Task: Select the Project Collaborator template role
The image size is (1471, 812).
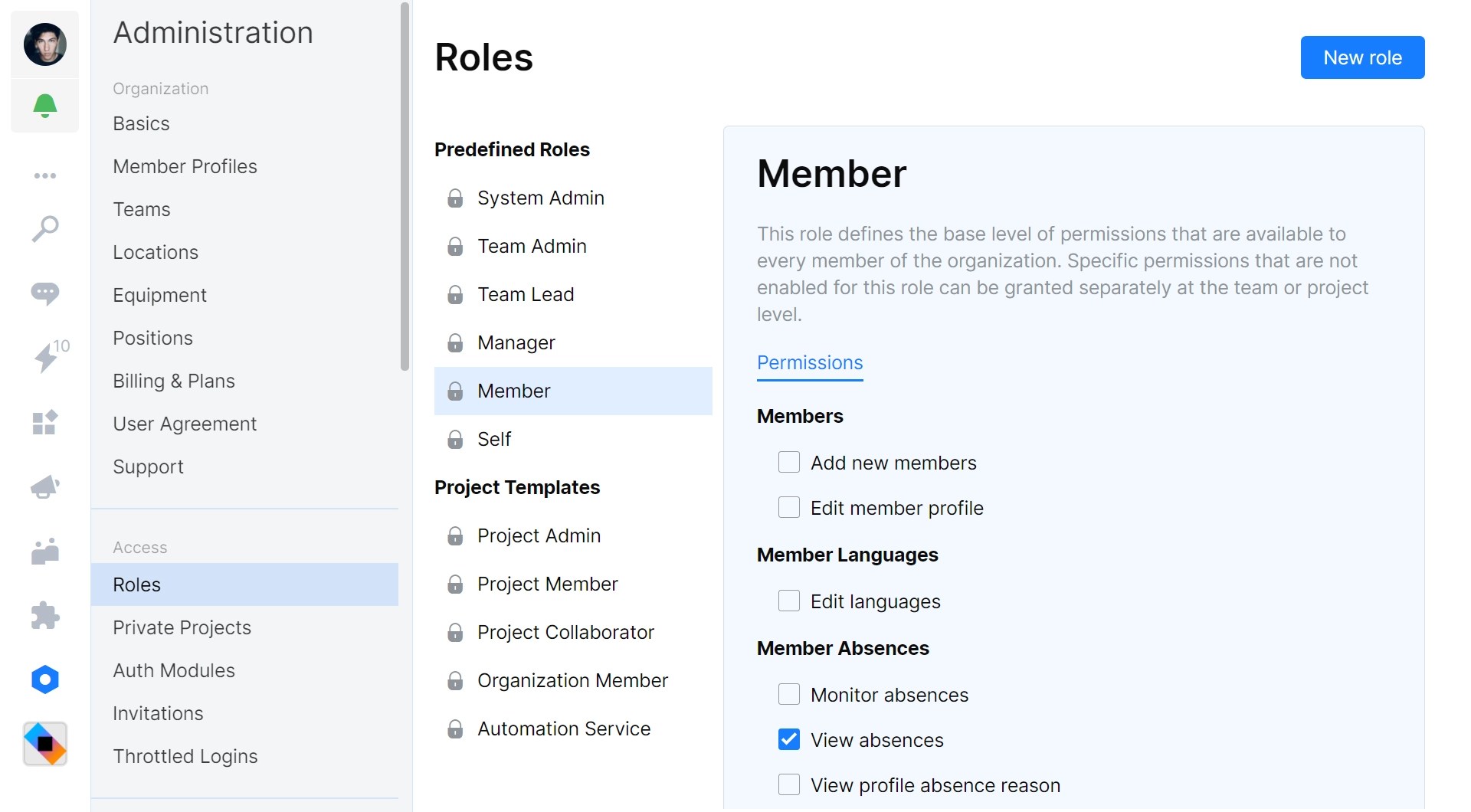Action: click(x=565, y=632)
